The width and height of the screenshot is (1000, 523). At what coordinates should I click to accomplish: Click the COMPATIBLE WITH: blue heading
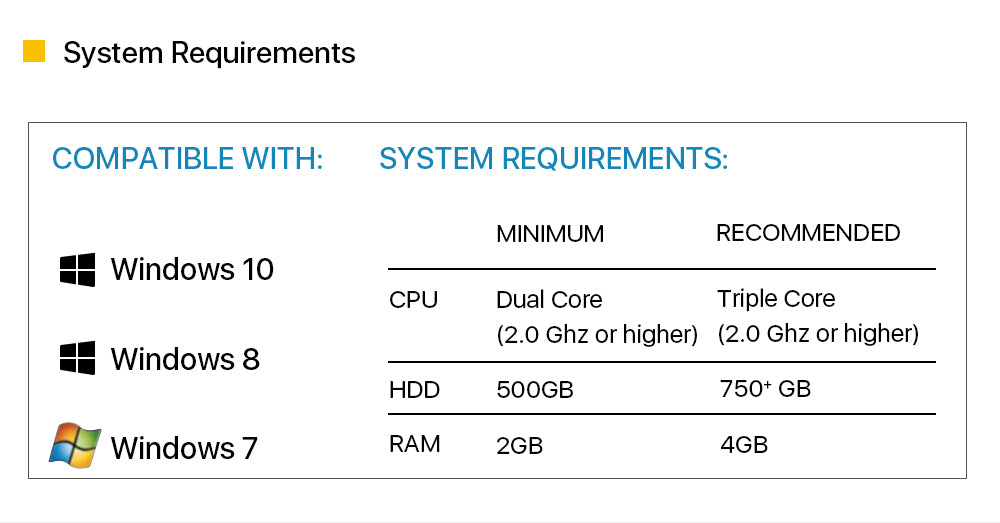[188, 158]
